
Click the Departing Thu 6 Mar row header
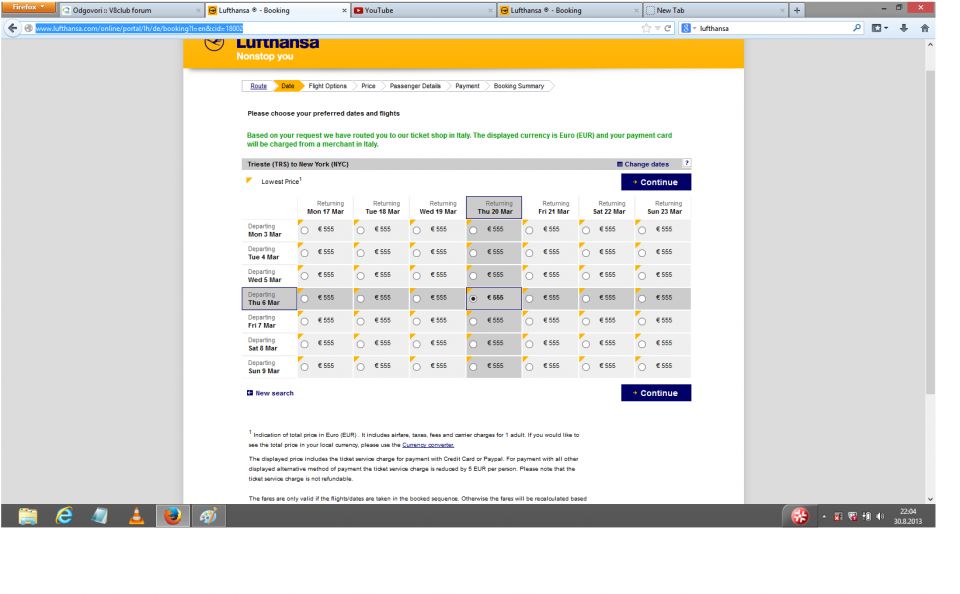click(x=269, y=298)
